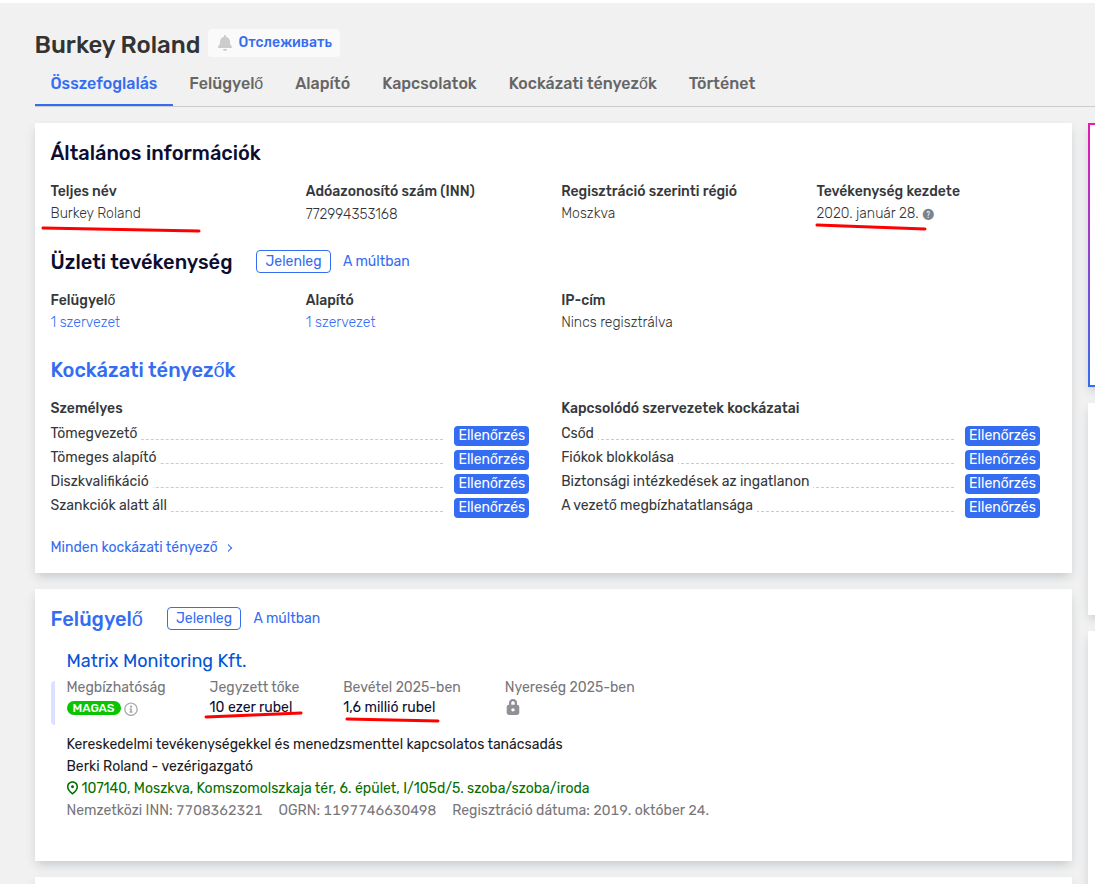The height and width of the screenshot is (884, 1095).
Task: Click Ellenőrzés for Biztonsági intézkedések az ingatlanon
Action: (1002, 483)
